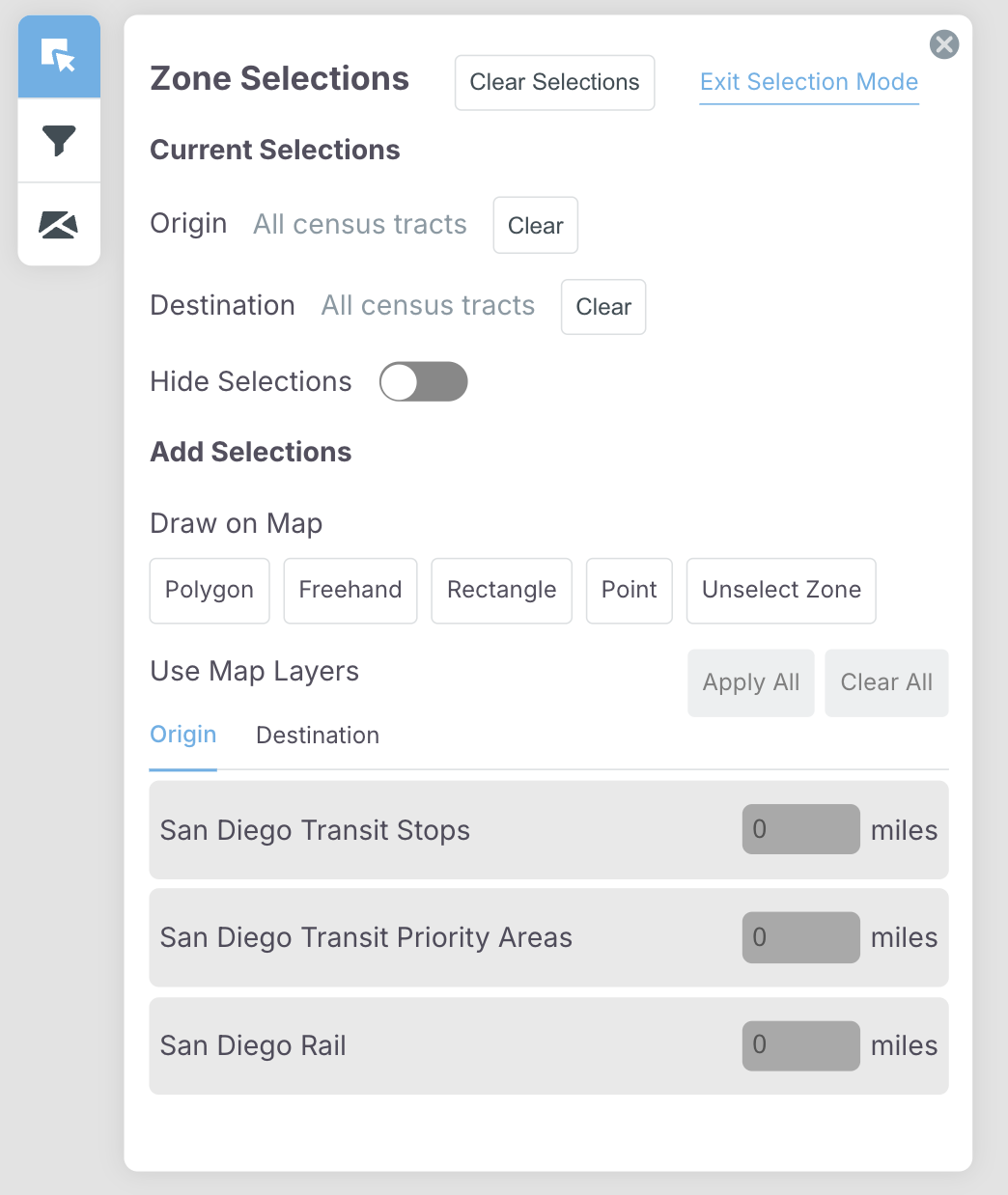Focus the San Diego Rail miles input
This screenshot has height=1195, width=1008.
800,1045
